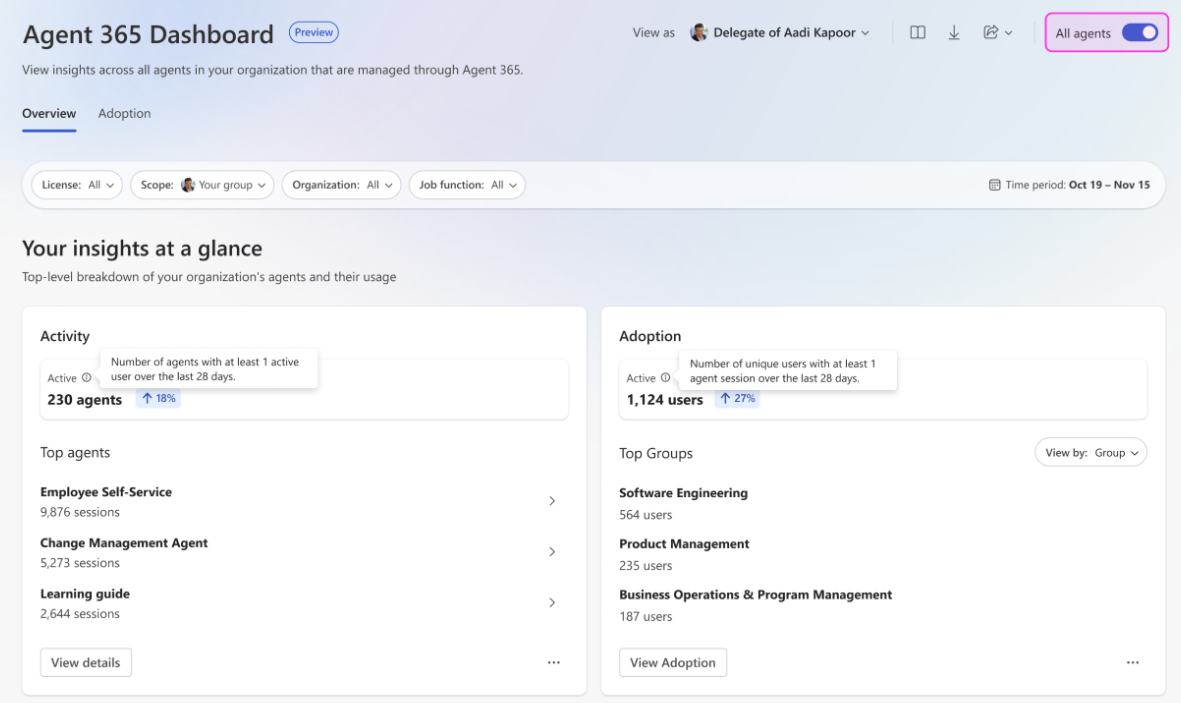This screenshot has width=1181, height=703.
Task: Open the share icon menu
Action: (997, 32)
